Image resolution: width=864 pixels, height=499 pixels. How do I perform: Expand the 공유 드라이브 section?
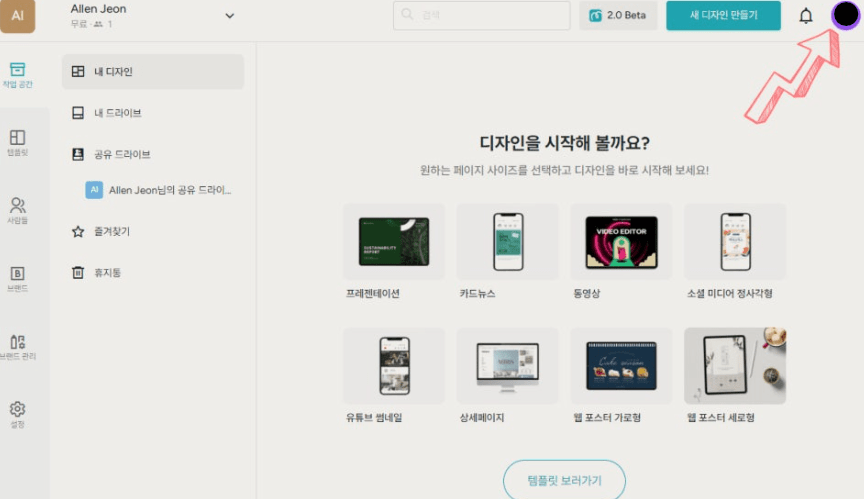tap(153, 155)
